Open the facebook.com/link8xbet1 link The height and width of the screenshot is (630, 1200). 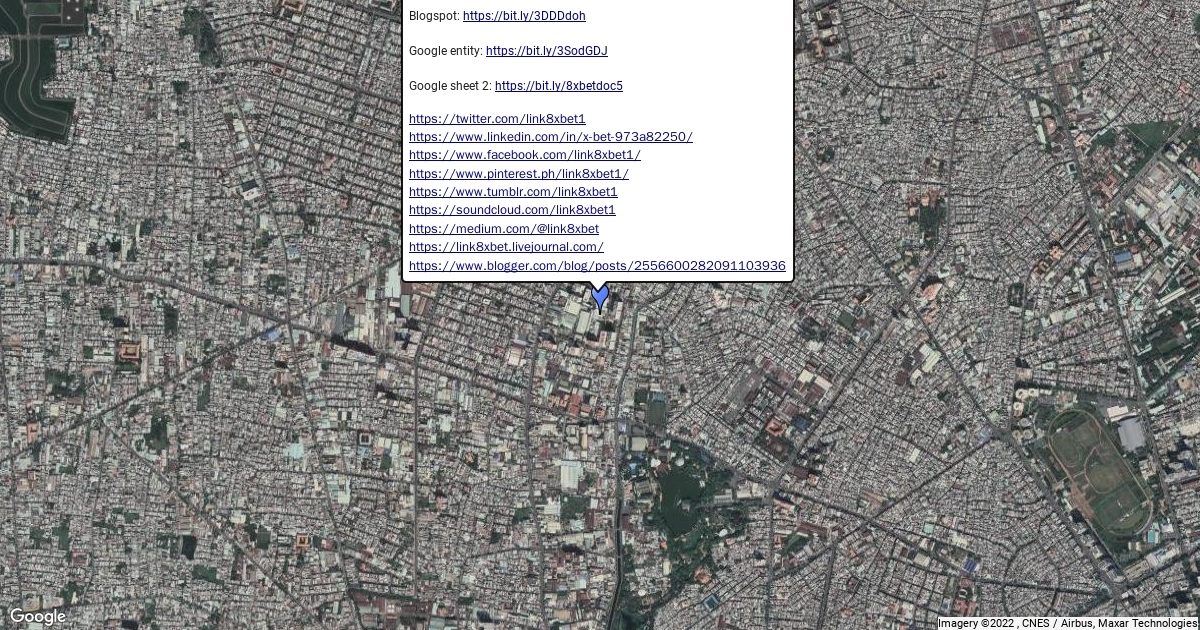point(525,155)
